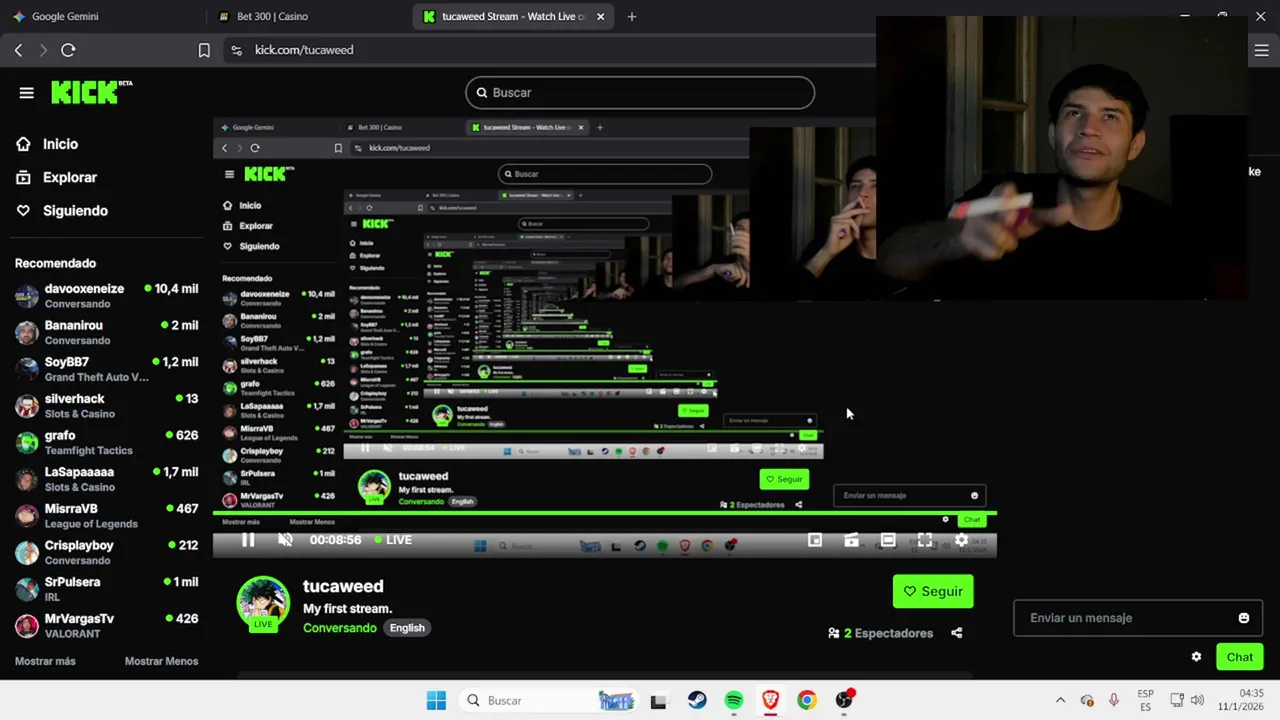This screenshot has height=720, width=1280.
Task: Open Brave browser from taskbar
Action: 770,701
